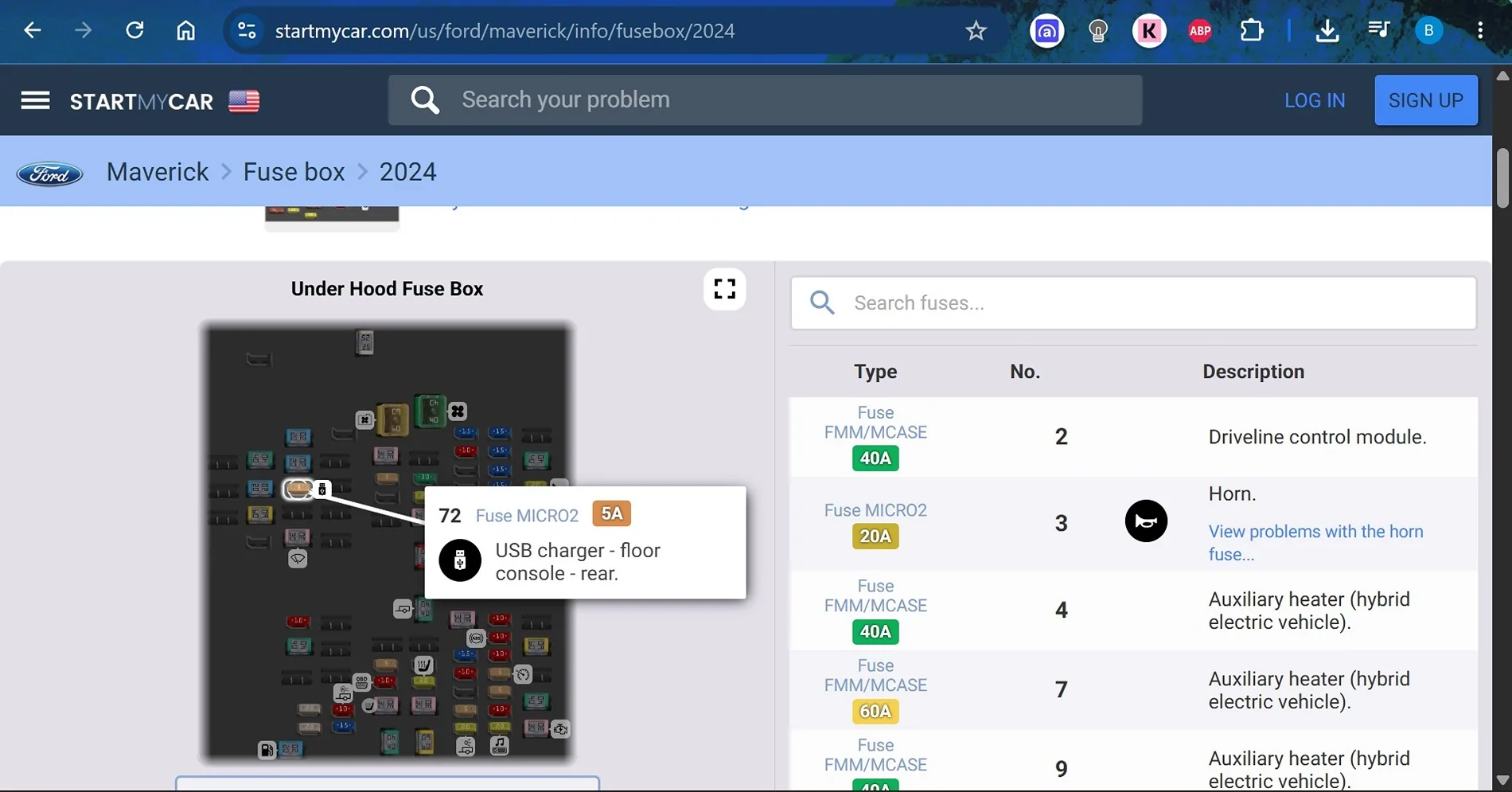The height and width of the screenshot is (792, 1512).
Task: Click the Description column header
Action: click(1253, 372)
